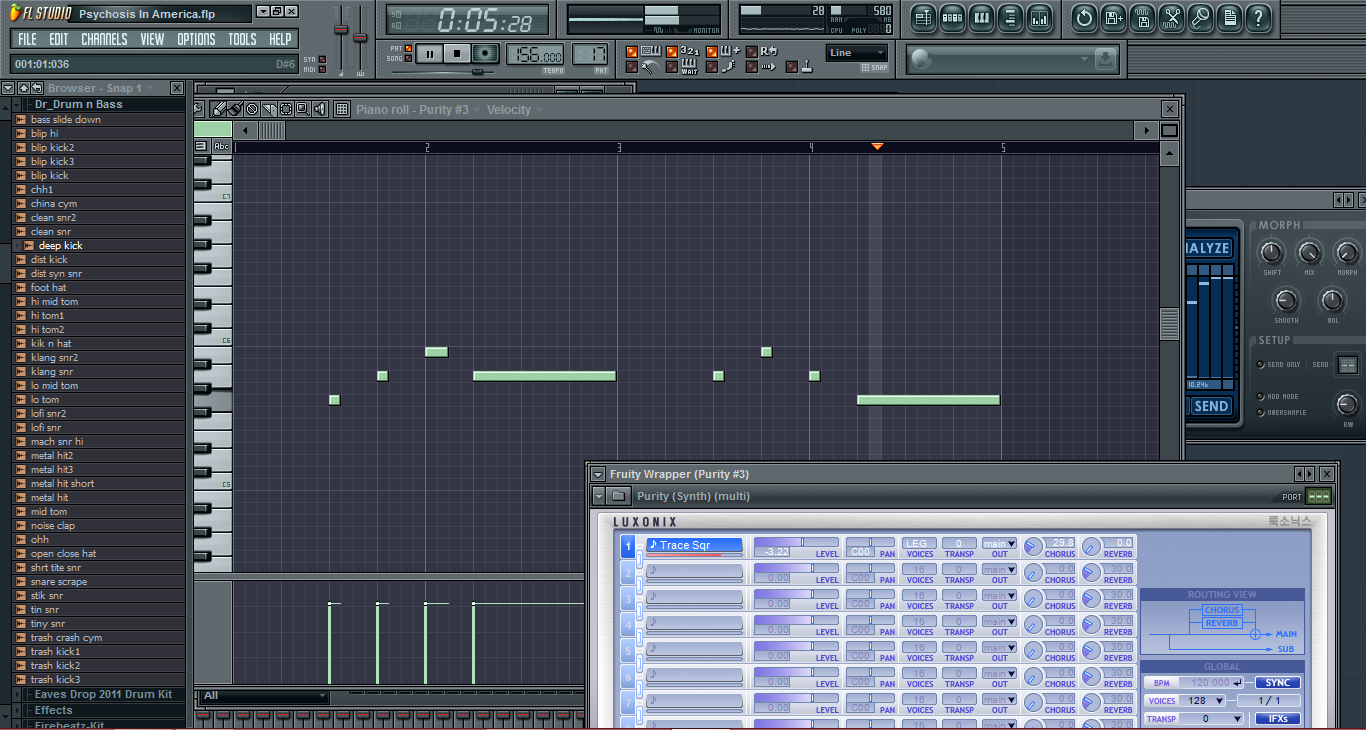Click the LEG voices field on channel 1

[919, 544]
